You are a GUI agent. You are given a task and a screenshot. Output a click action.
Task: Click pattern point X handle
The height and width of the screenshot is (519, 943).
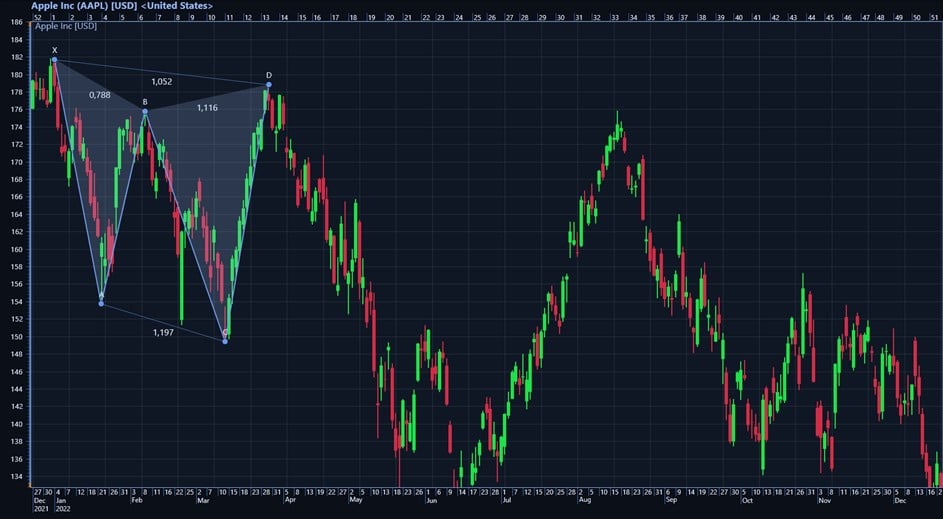pos(54,60)
